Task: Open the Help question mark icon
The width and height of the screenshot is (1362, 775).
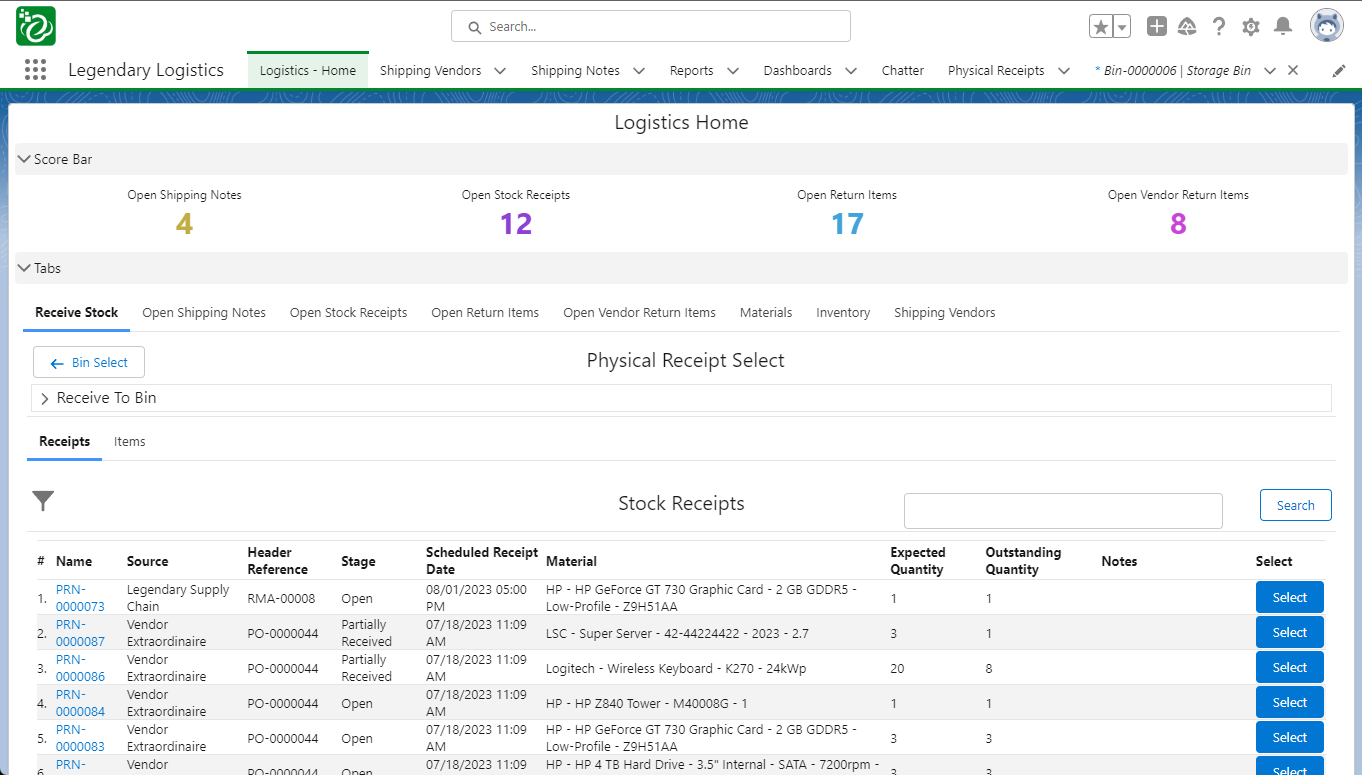Action: point(1219,27)
